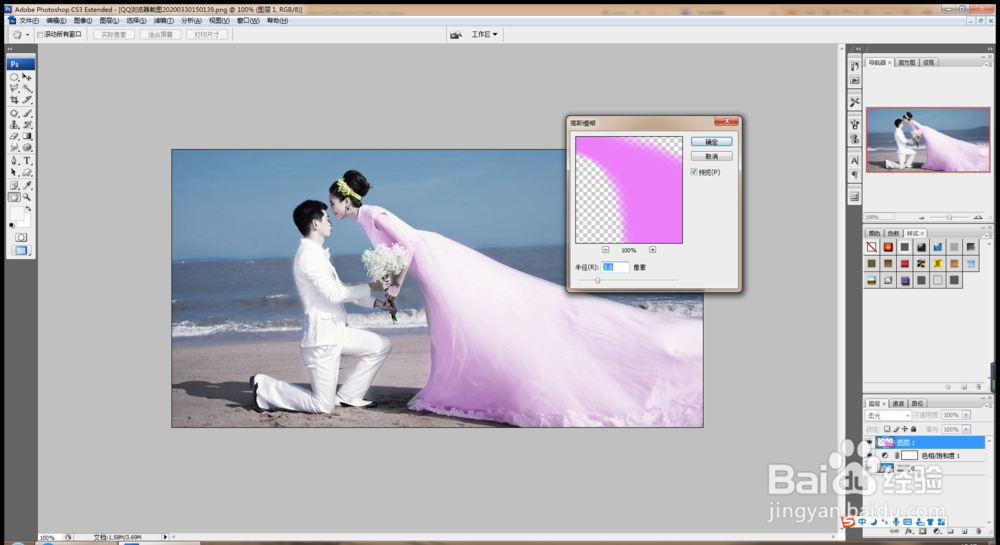
Task: Click the radius 半径 input field
Action: (x=615, y=267)
